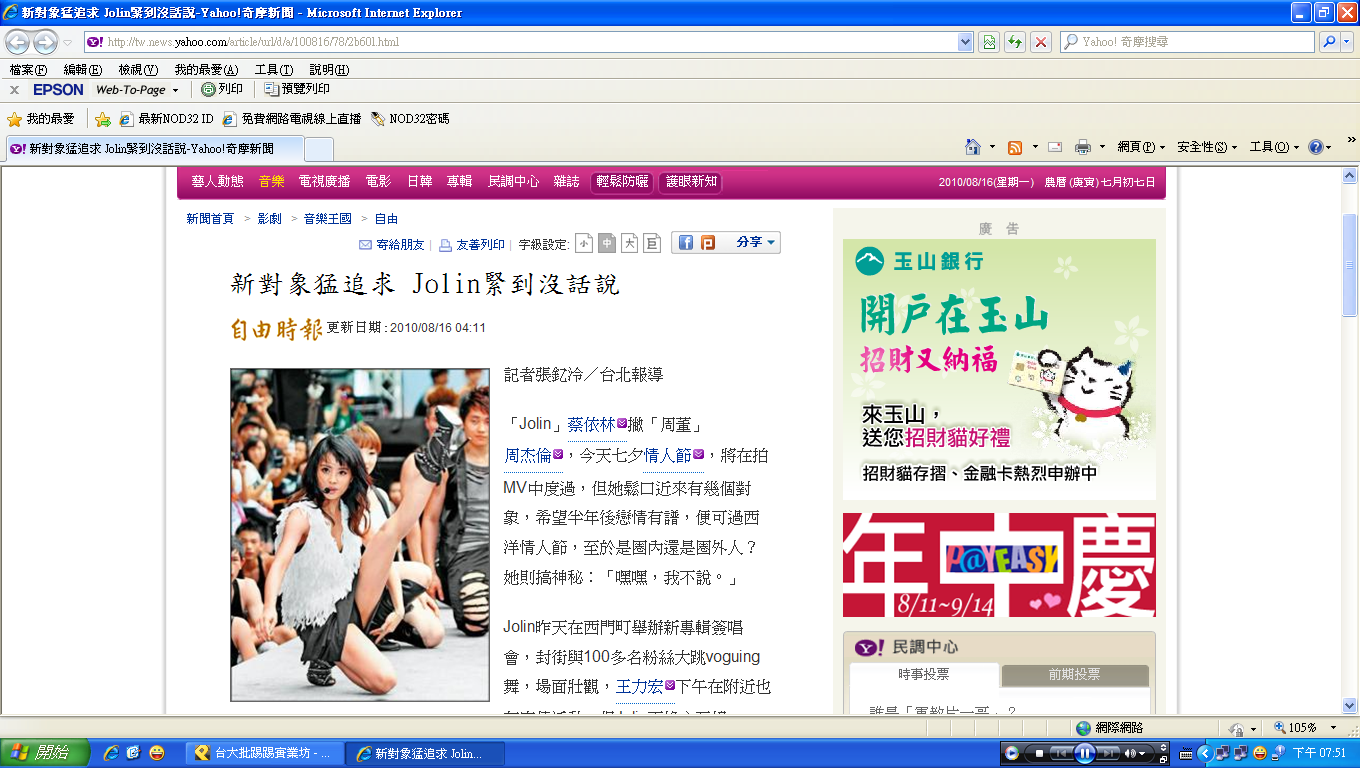Screen dimensions: 1360x768
Task: Open 我的最愛 favorites star button
Action: click(41, 119)
